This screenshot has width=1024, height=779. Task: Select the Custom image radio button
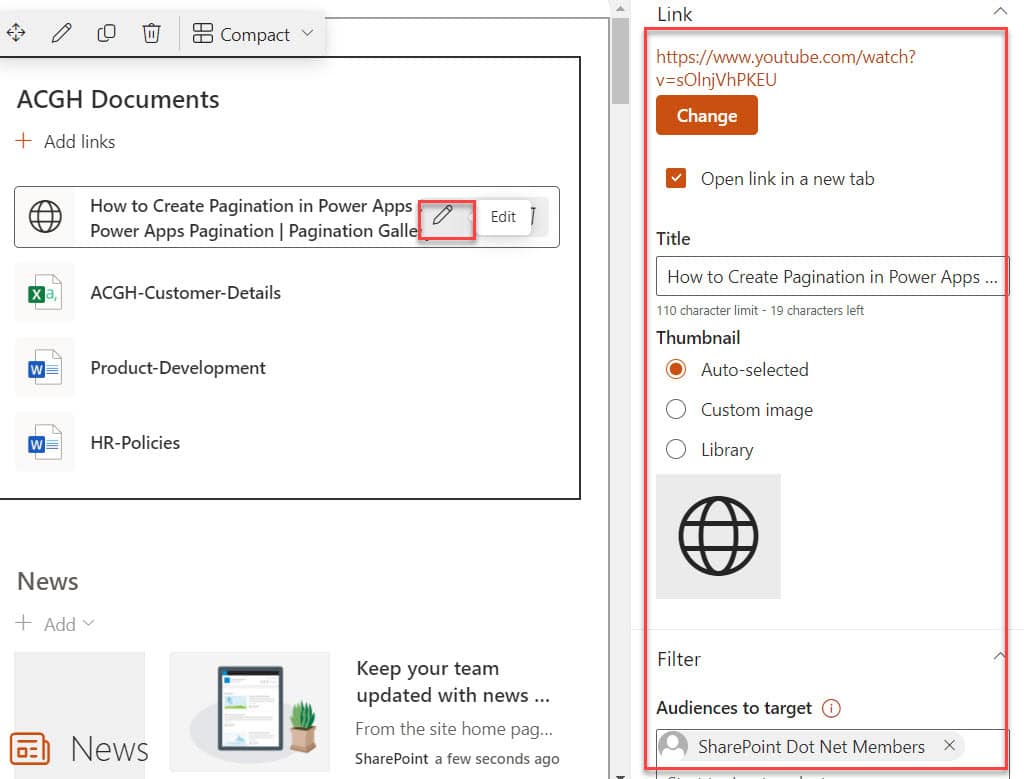click(x=676, y=409)
